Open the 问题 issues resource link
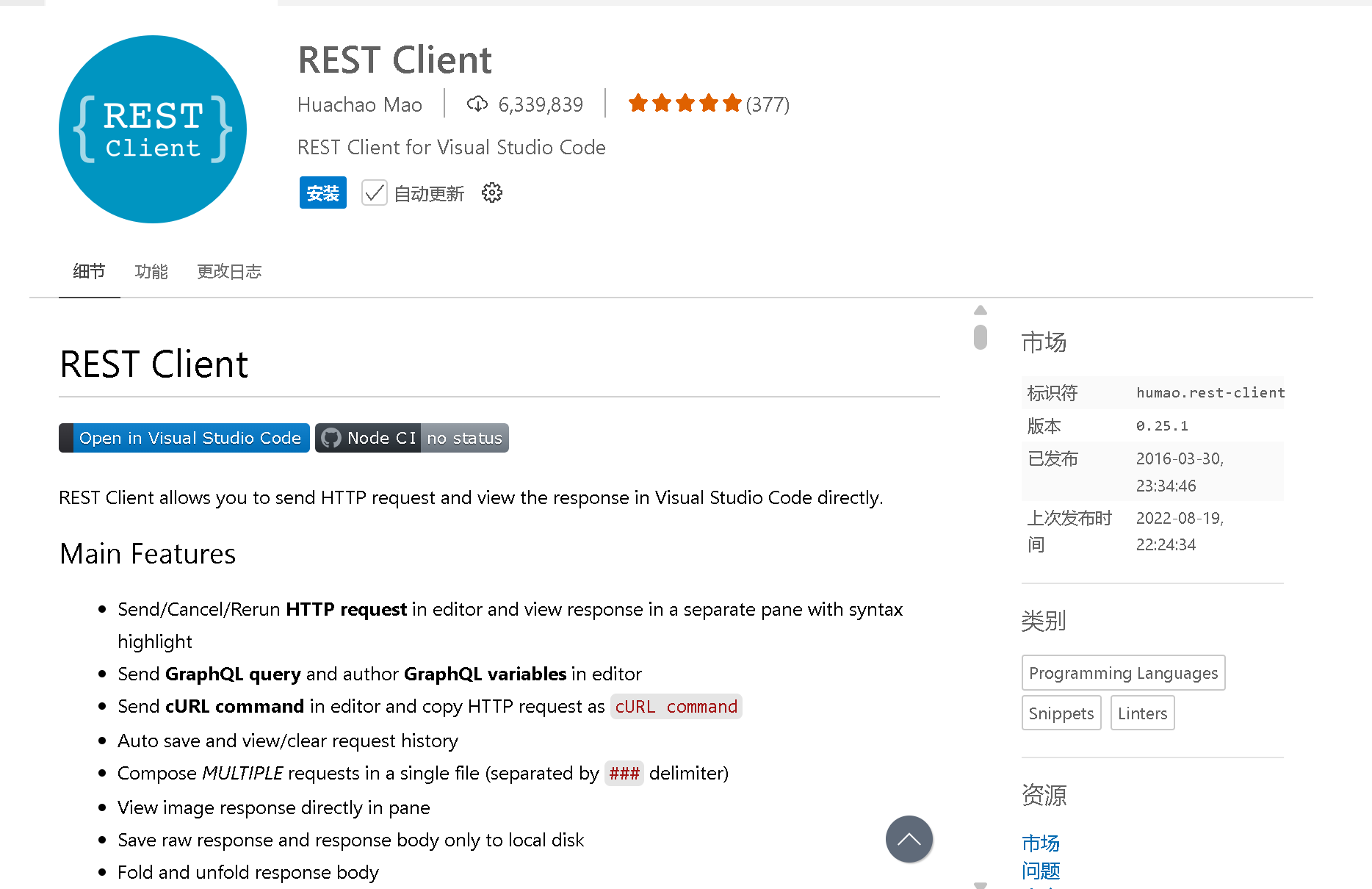This screenshot has height=889, width=1372. pos(1040,871)
